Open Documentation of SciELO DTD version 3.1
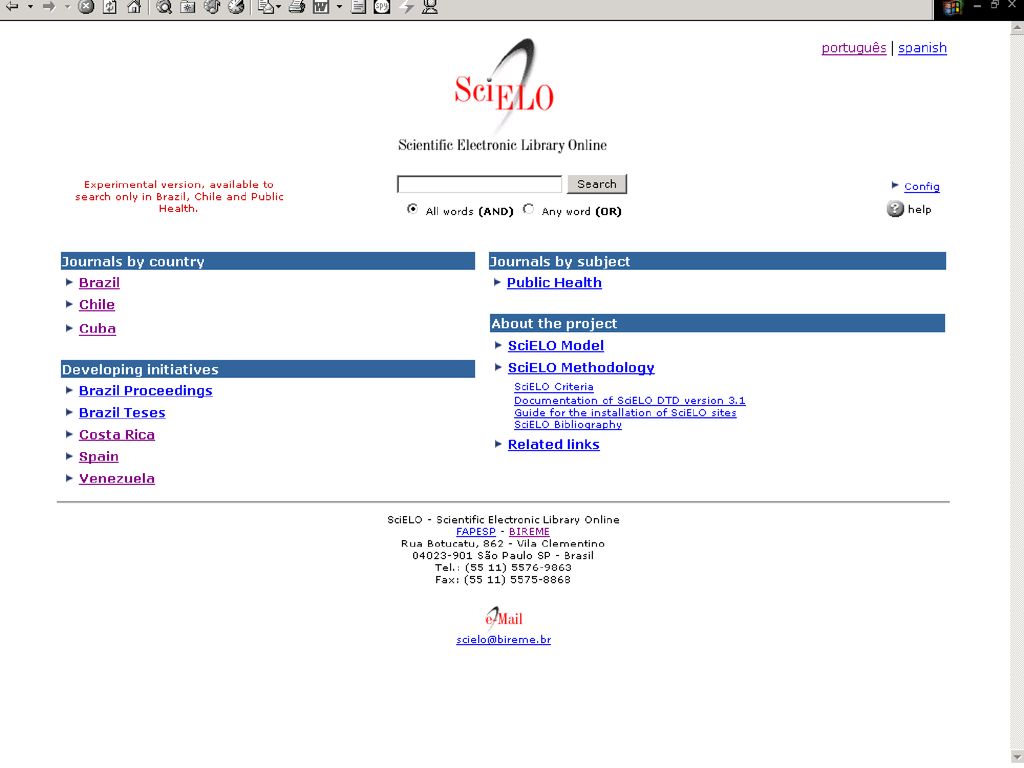The image size is (1024, 768). click(x=630, y=400)
